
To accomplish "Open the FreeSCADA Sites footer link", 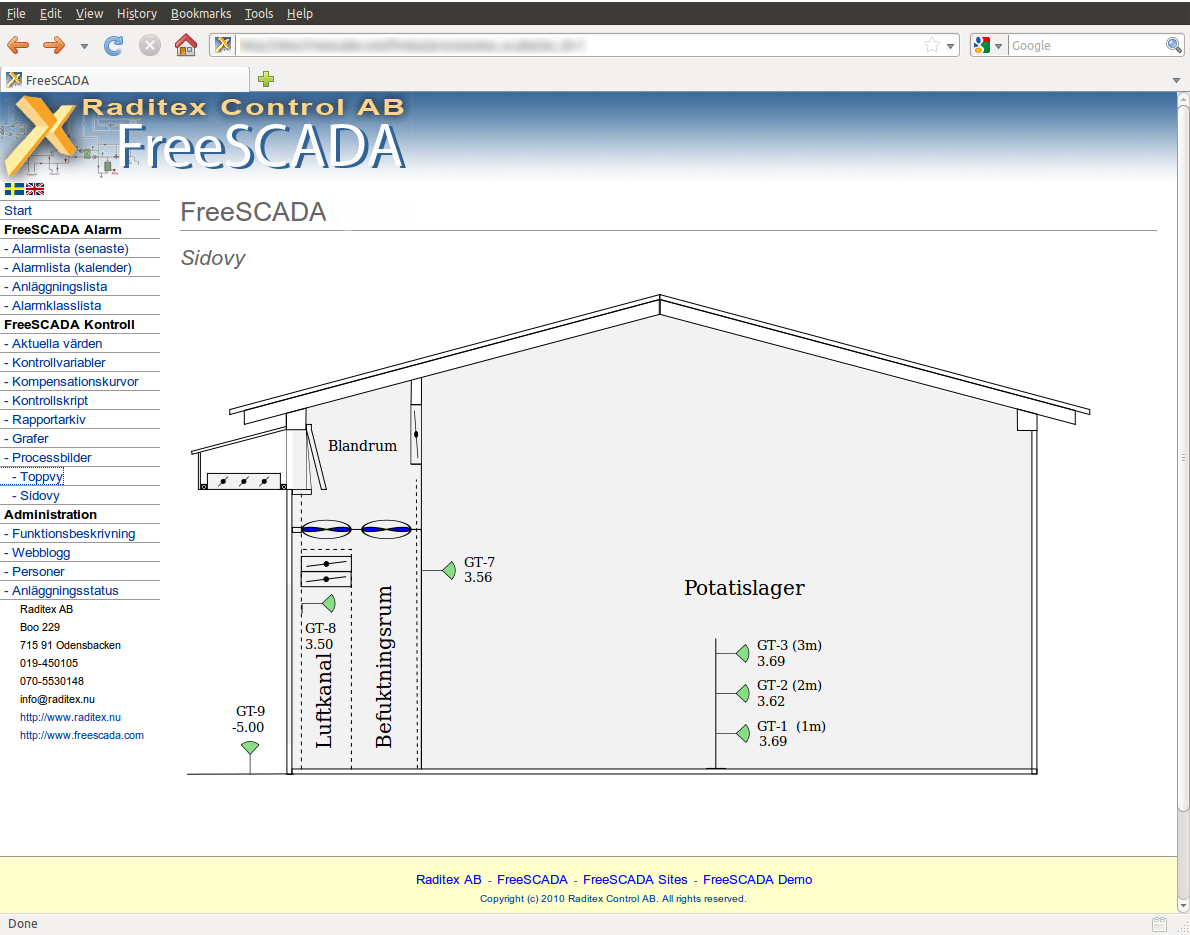I will click(x=635, y=880).
